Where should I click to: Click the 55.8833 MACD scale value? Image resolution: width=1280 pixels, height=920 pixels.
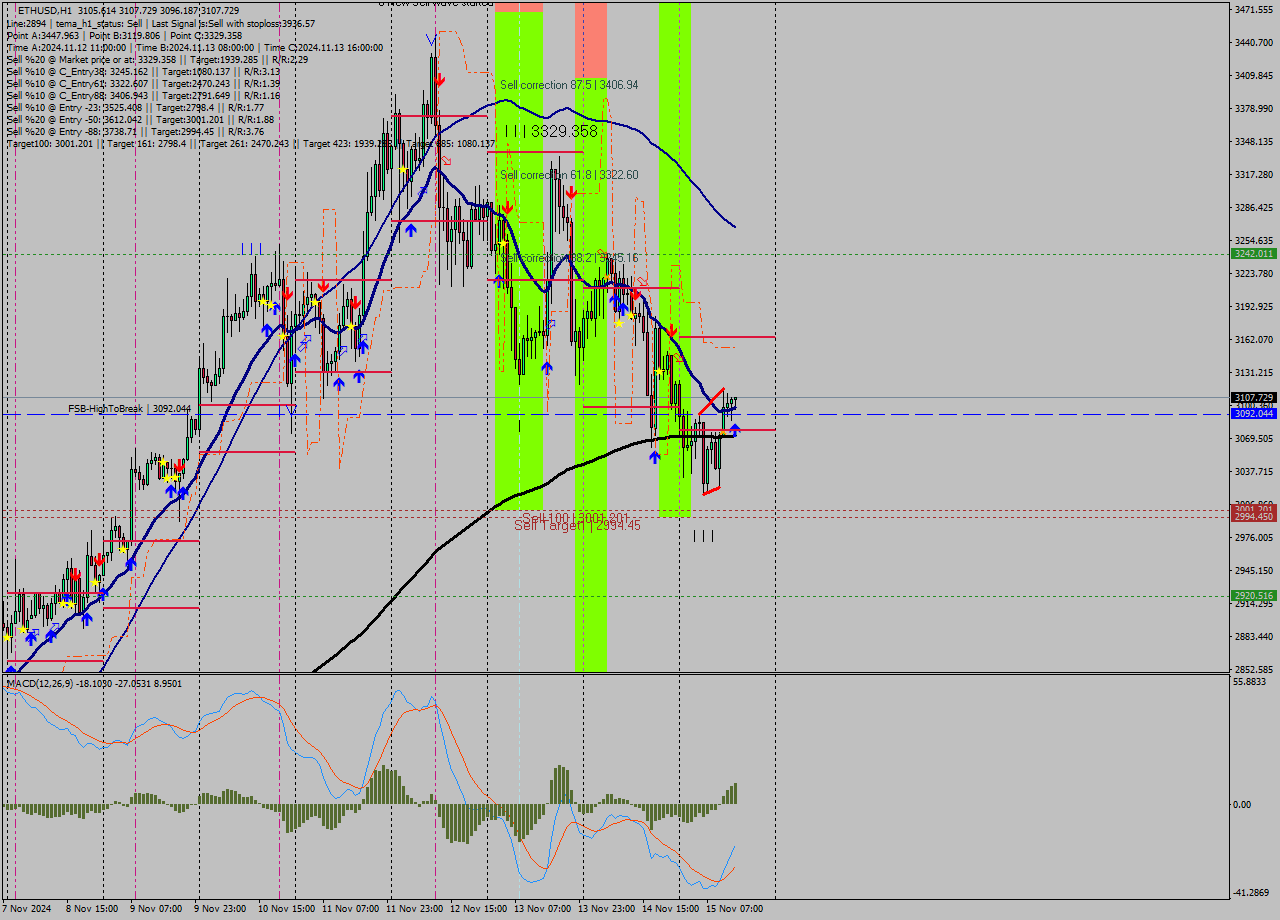[x=1251, y=681]
